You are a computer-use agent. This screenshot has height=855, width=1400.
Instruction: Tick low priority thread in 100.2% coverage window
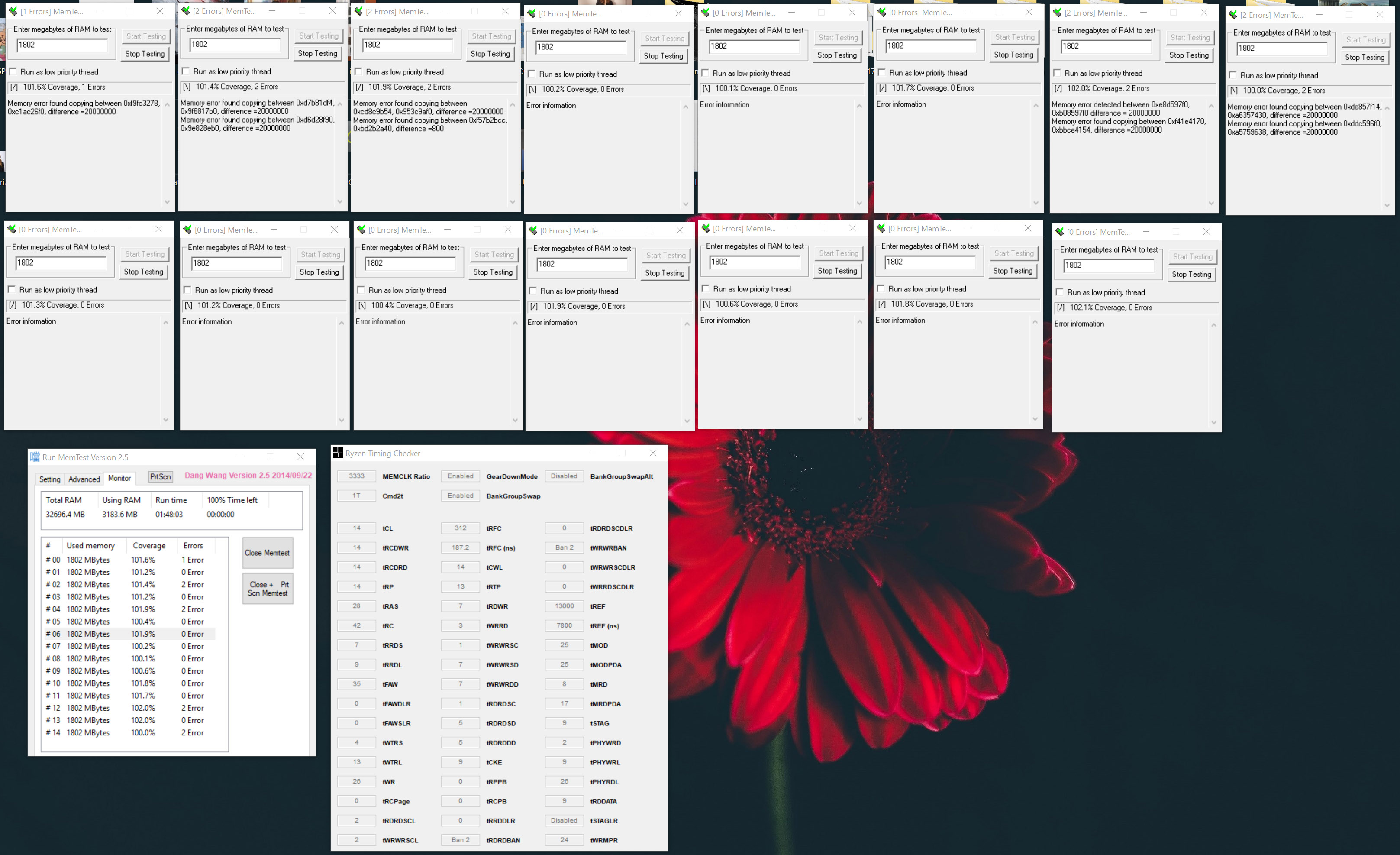point(532,74)
